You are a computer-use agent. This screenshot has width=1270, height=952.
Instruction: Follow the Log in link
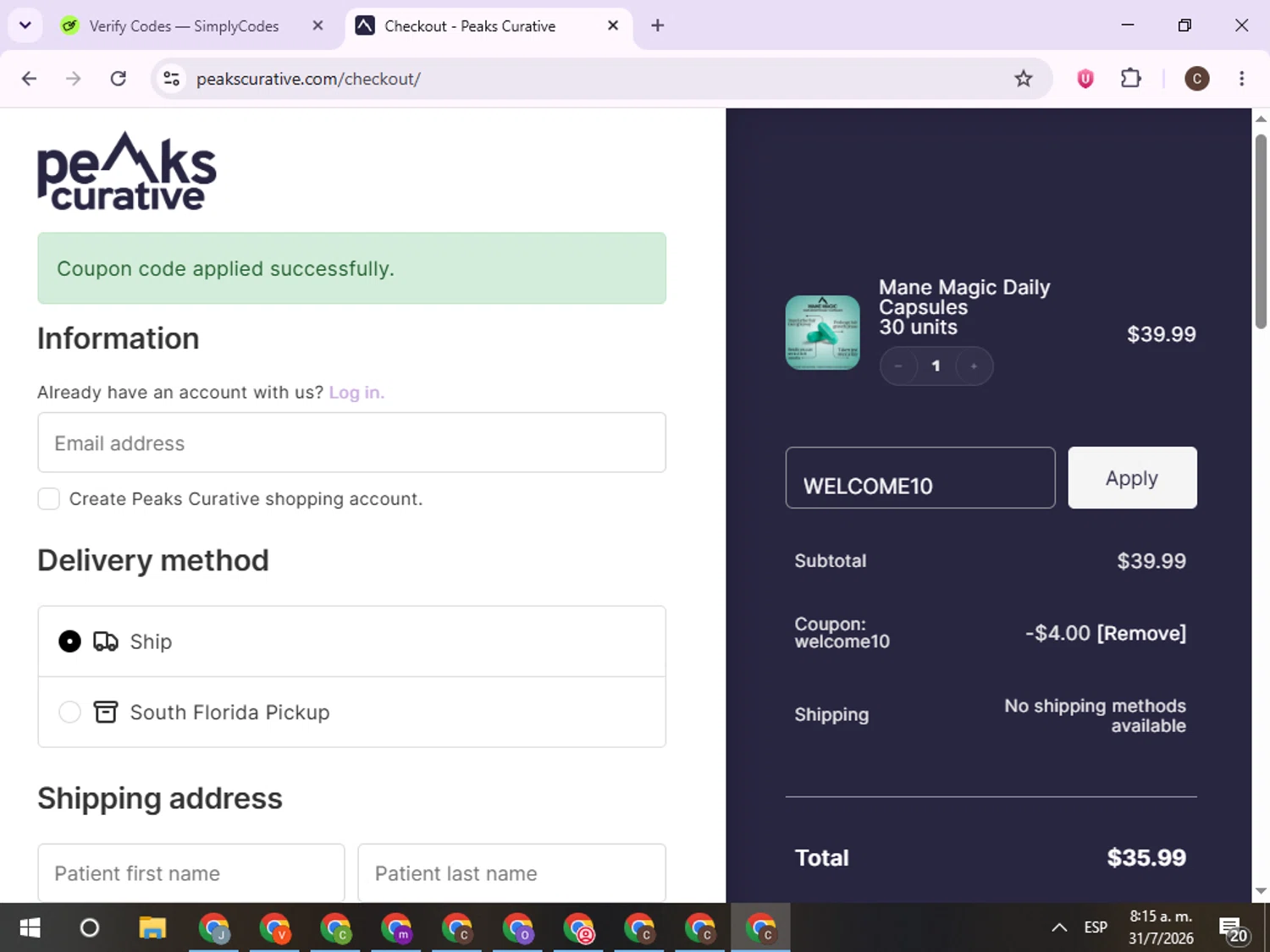tap(356, 393)
